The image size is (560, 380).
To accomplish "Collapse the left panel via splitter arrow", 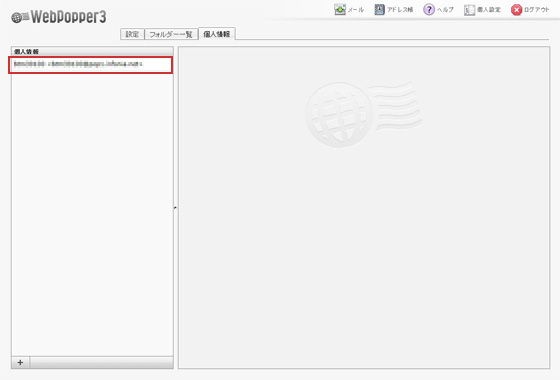I will 175,208.
